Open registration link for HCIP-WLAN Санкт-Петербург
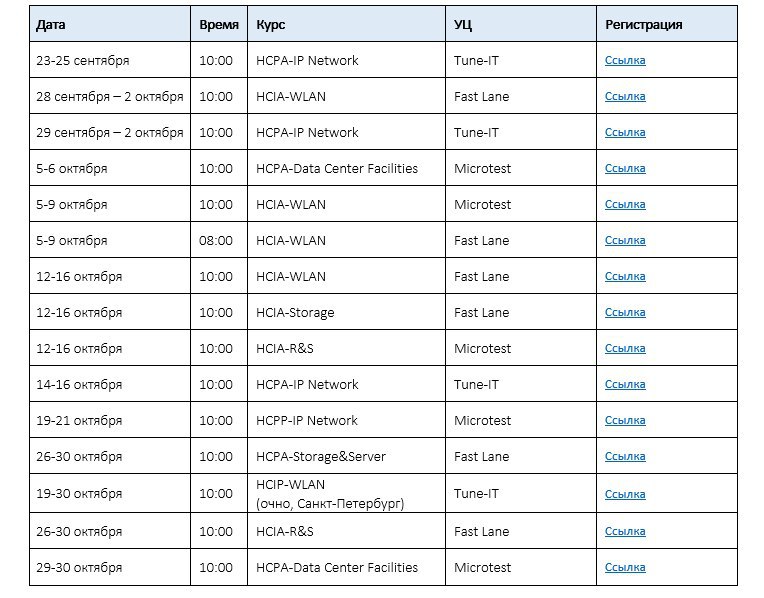 625,494
